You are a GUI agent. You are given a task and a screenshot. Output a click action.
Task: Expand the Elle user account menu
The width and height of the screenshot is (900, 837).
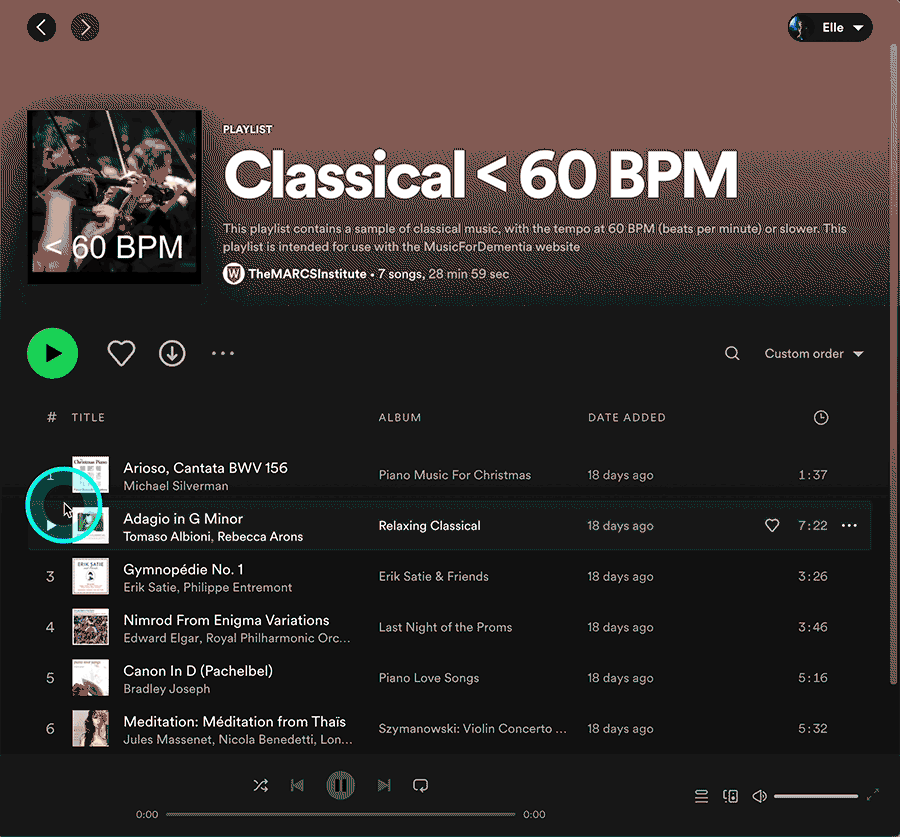point(831,28)
